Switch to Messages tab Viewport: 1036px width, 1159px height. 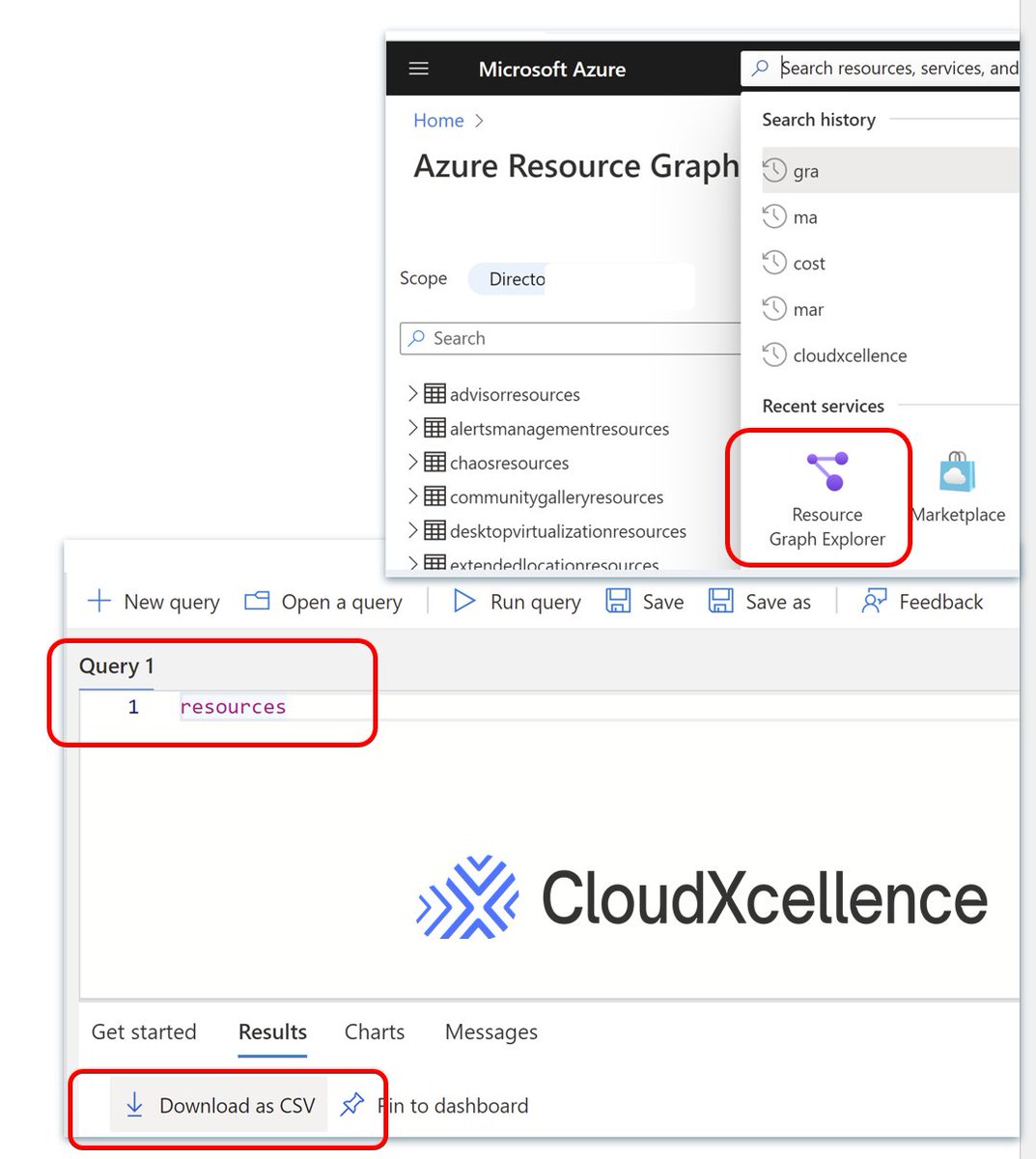pyautogui.click(x=491, y=1032)
